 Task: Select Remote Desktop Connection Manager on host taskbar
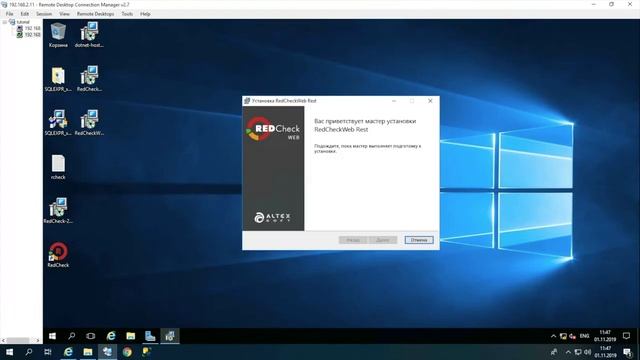click(x=107, y=352)
